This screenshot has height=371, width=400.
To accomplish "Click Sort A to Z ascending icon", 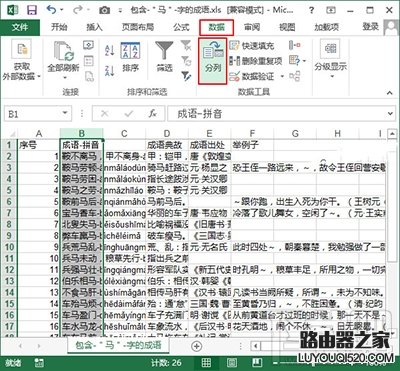I will tap(110, 51).
